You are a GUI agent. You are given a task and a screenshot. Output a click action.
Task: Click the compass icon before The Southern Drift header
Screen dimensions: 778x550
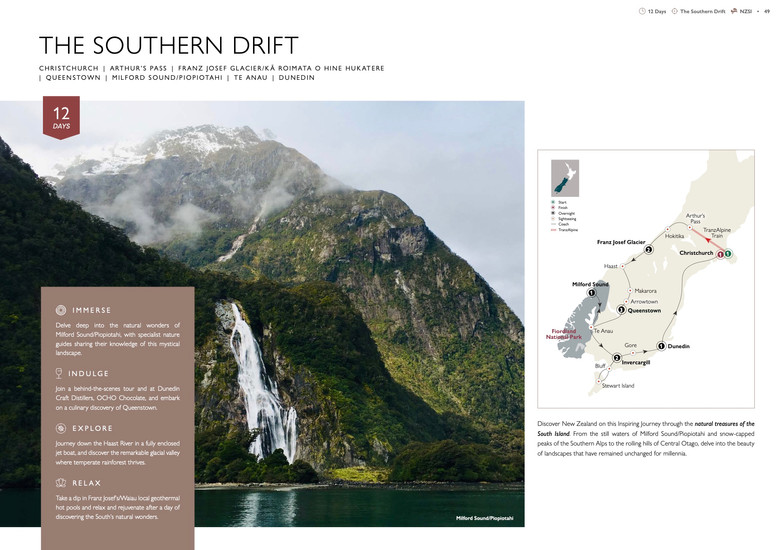pyautogui.click(x=674, y=11)
